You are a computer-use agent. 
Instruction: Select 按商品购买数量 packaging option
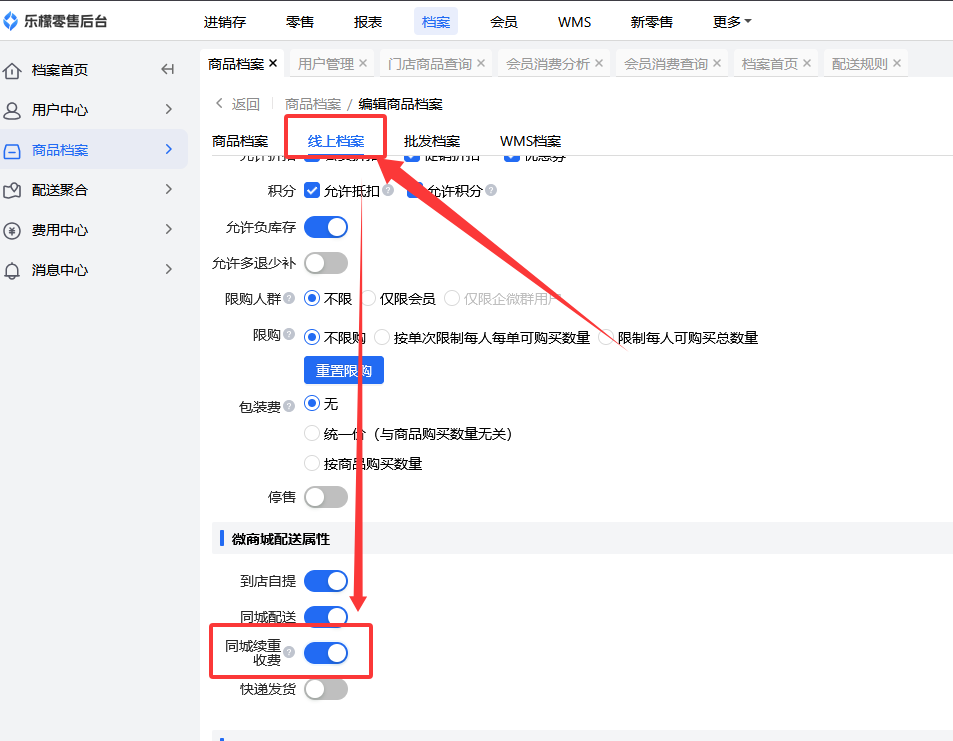click(312, 463)
